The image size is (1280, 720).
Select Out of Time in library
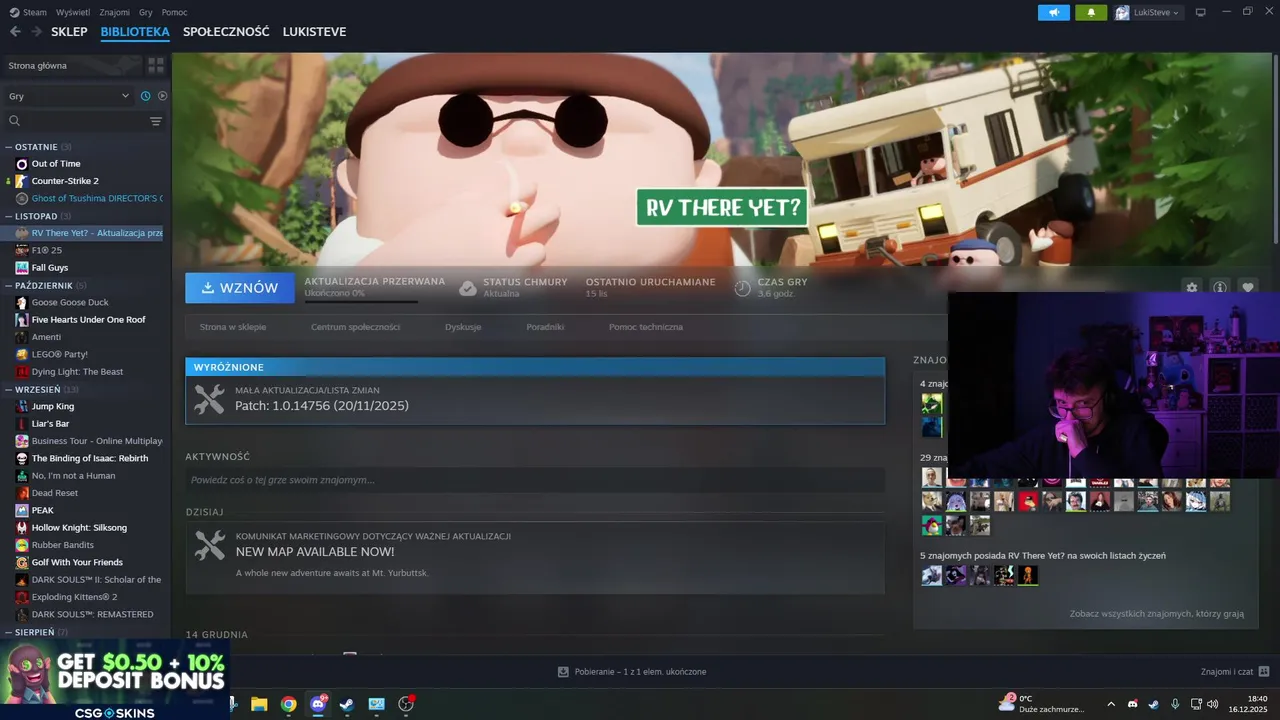[x=56, y=164]
